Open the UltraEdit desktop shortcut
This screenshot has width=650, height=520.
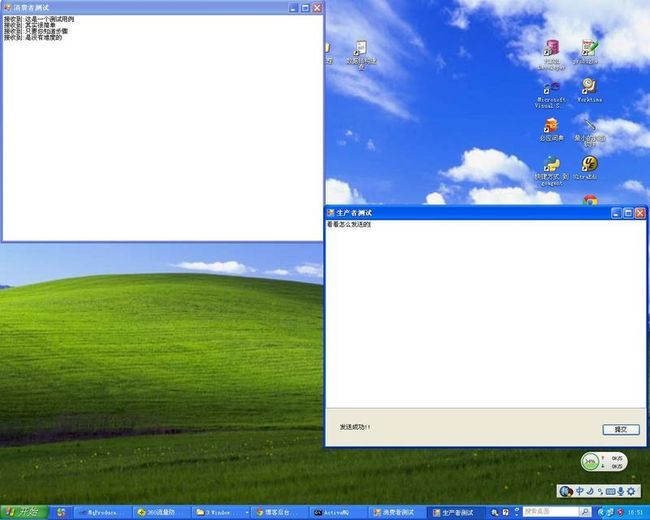(x=589, y=167)
